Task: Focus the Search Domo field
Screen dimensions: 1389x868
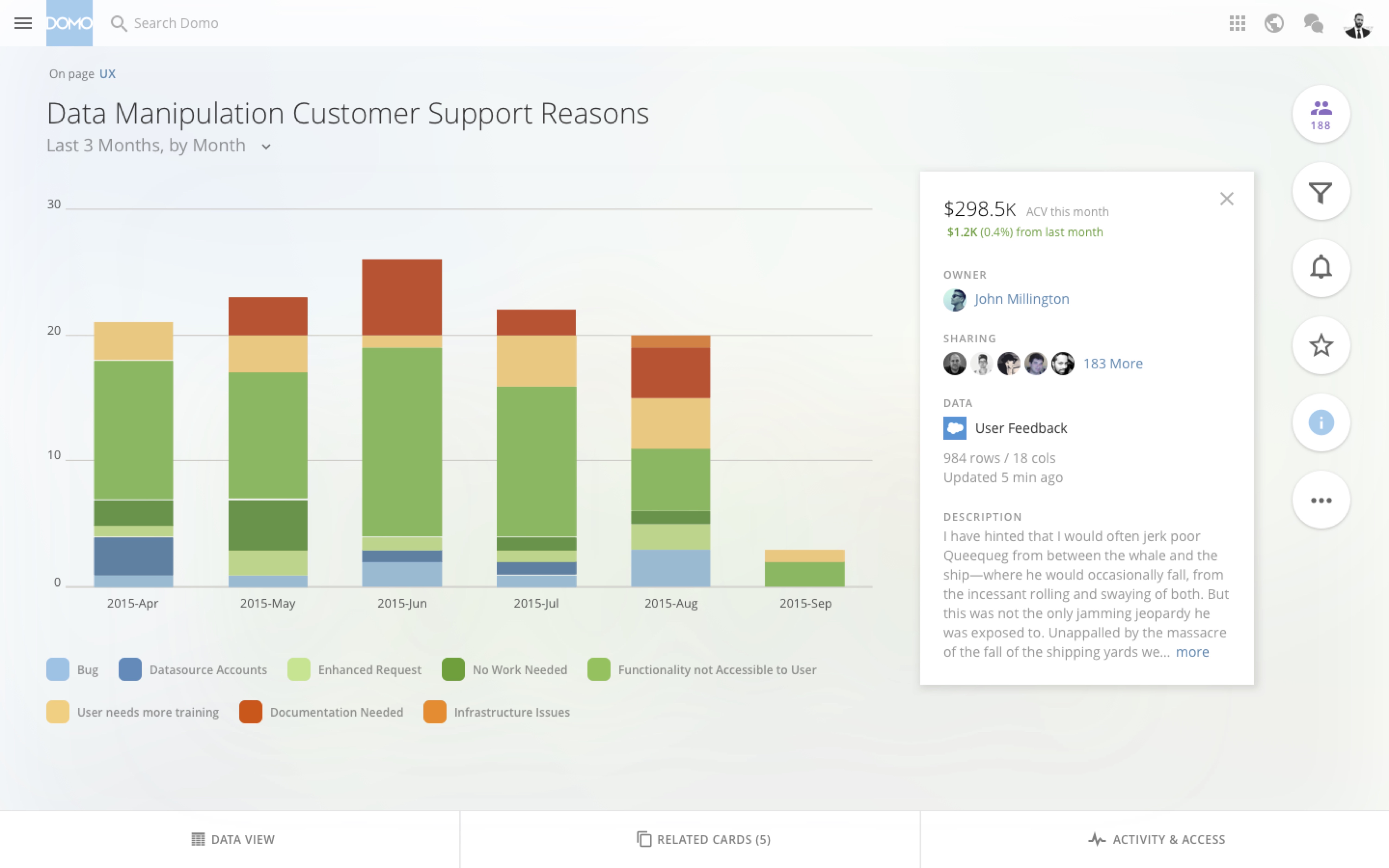Action: (x=176, y=24)
